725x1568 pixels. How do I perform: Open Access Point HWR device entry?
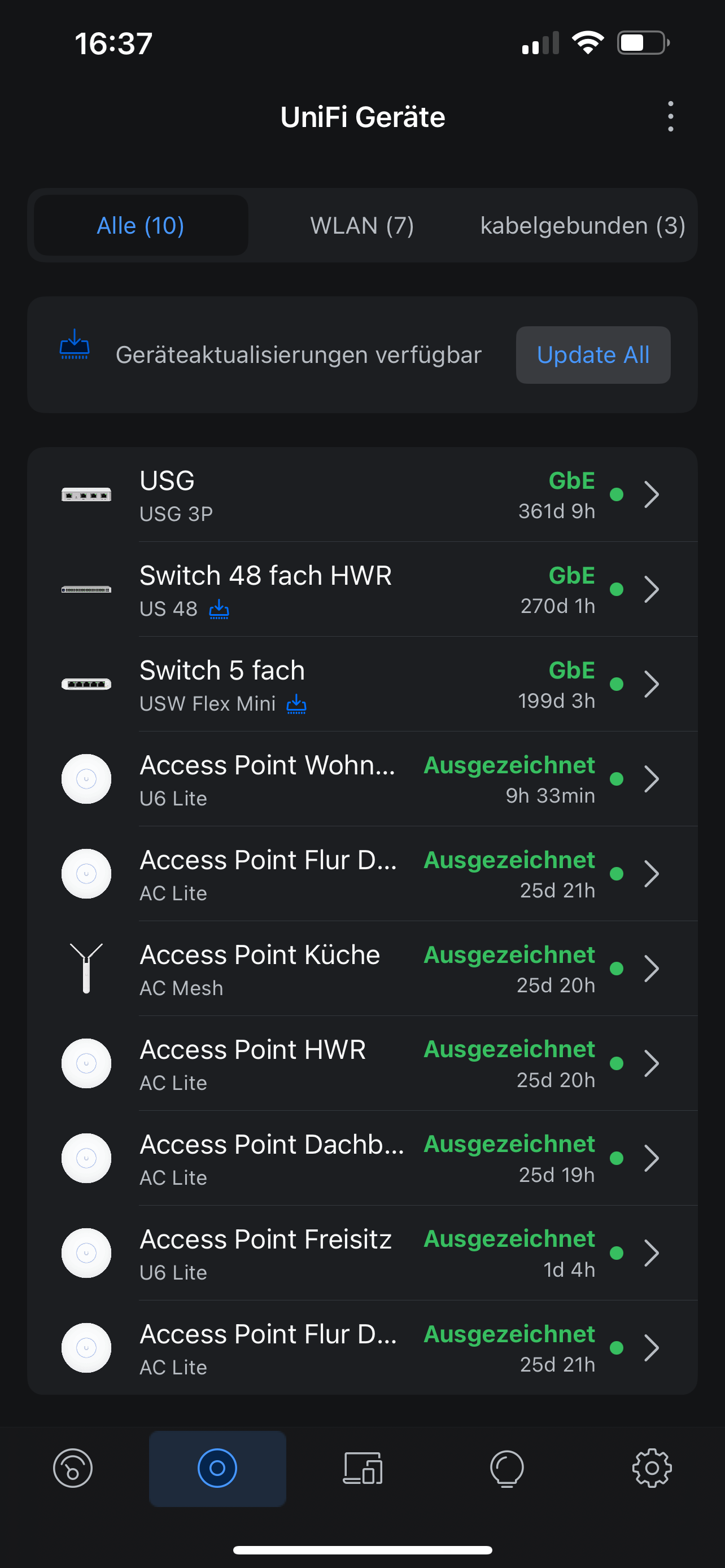(x=362, y=1063)
